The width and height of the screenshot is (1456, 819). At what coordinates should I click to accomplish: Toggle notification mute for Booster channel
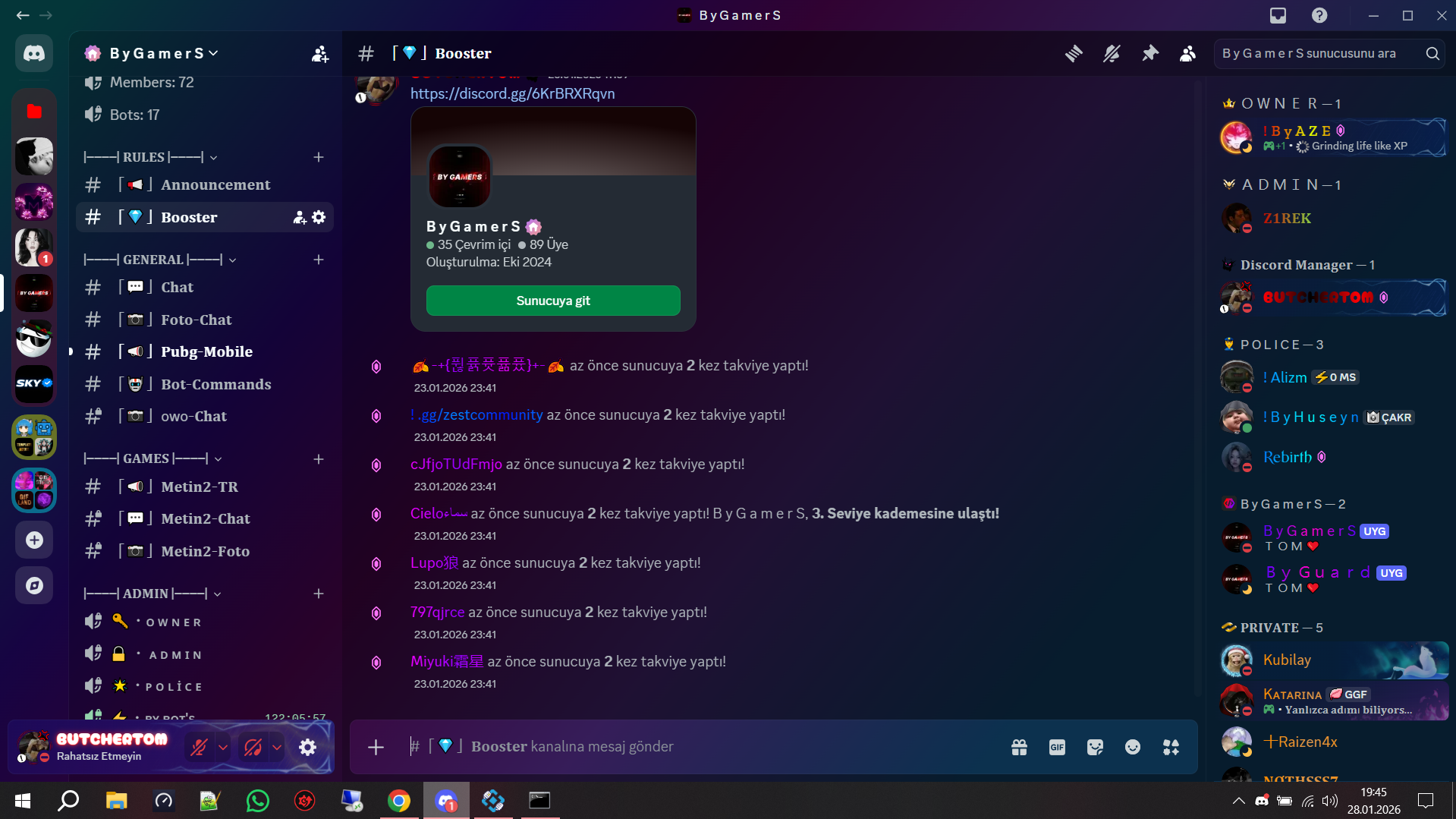(x=1112, y=53)
